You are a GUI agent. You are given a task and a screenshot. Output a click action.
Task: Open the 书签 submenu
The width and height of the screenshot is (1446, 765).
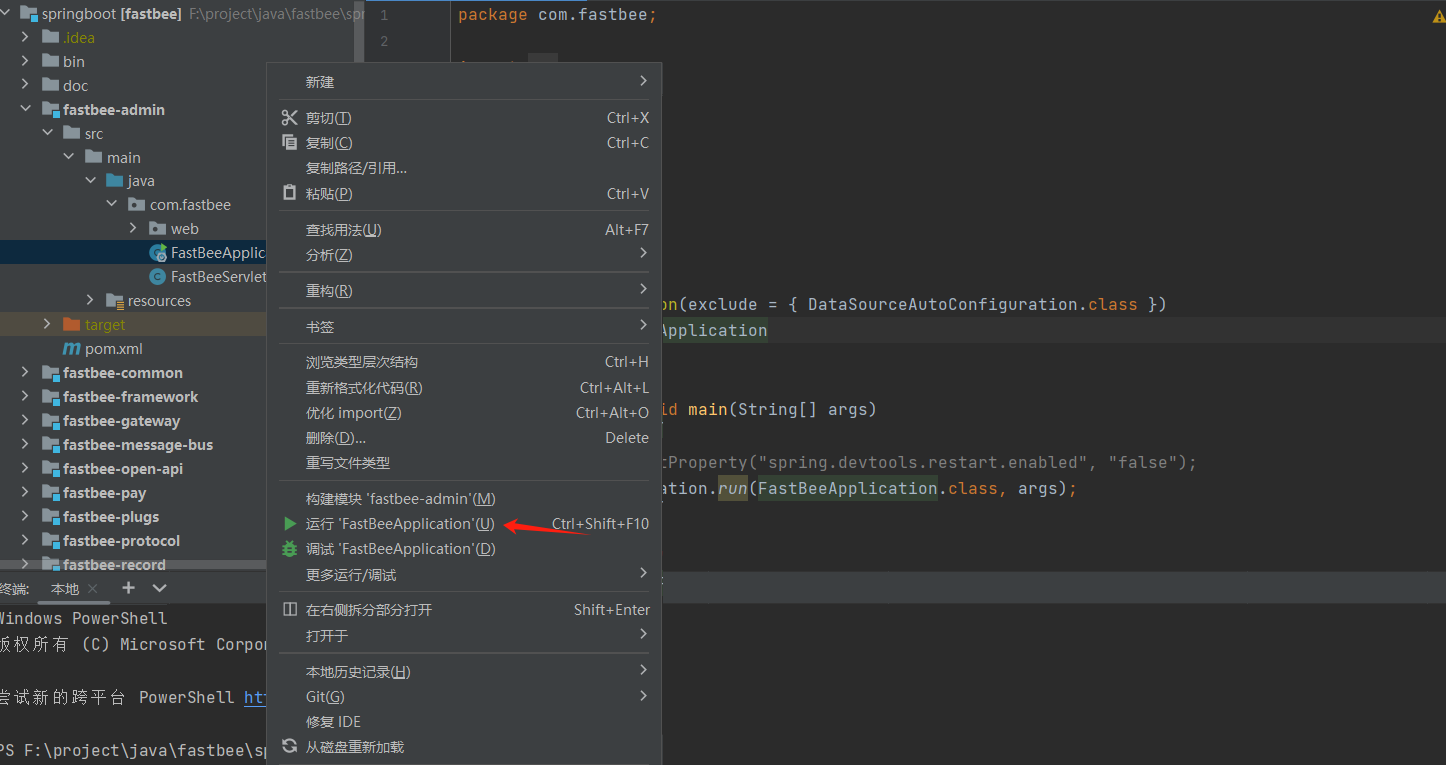click(464, 327)
